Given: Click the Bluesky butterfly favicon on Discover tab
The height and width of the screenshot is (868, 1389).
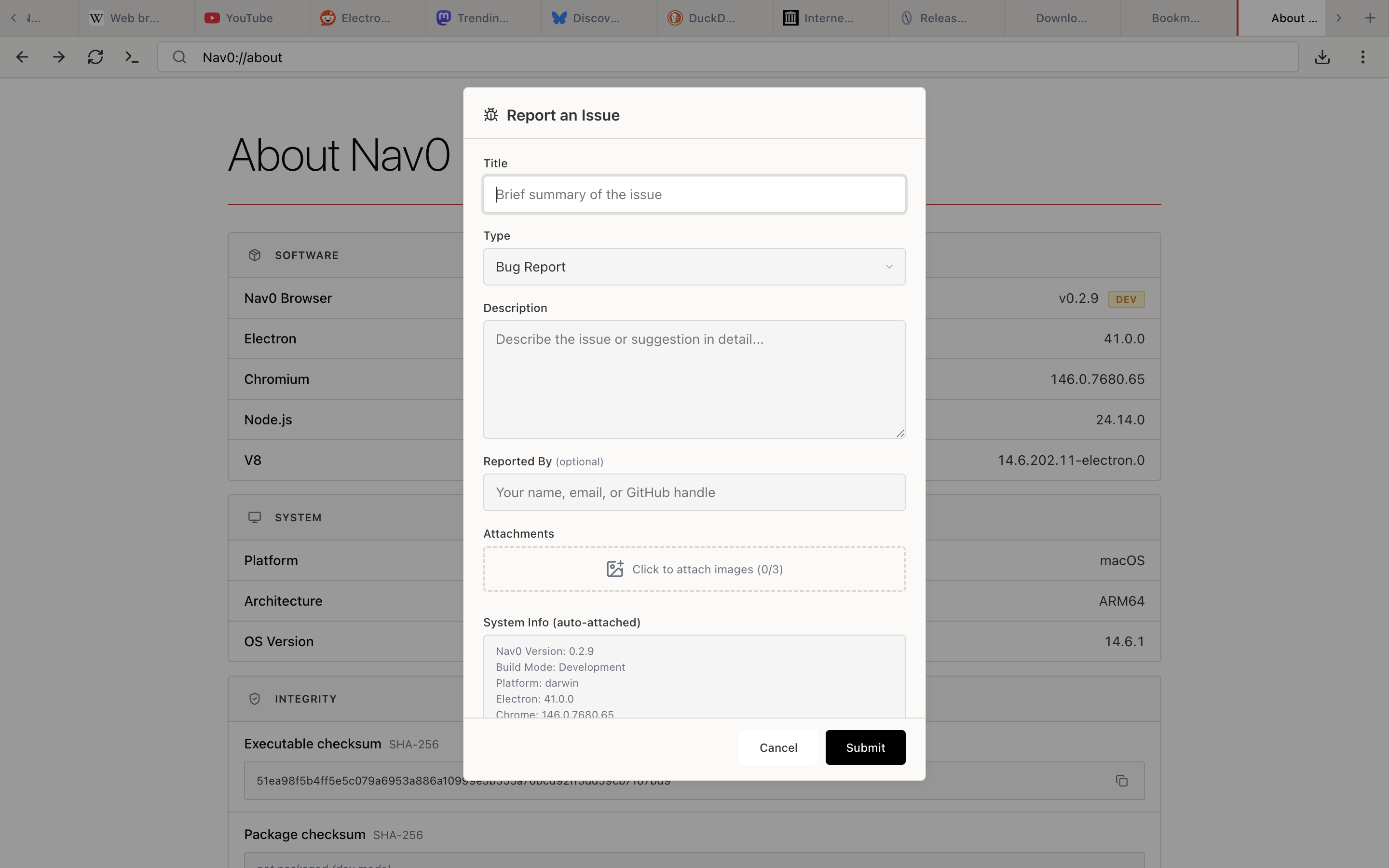Looking at the screenshot, I should click(559, 18).
